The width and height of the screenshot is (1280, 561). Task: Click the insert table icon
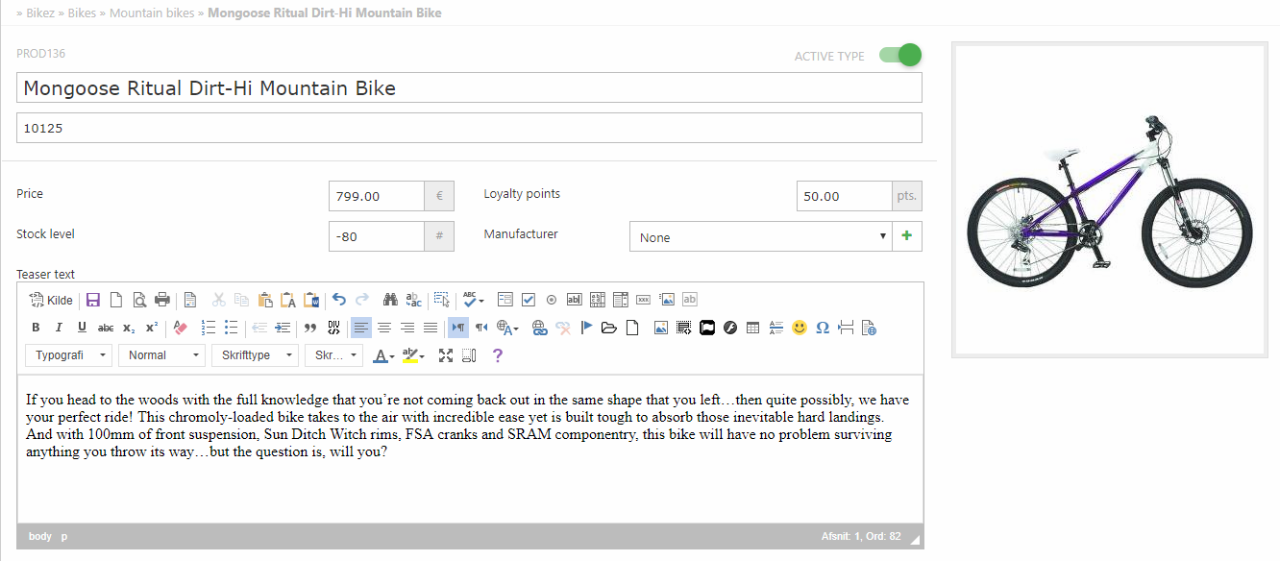[x=753, y=327]
